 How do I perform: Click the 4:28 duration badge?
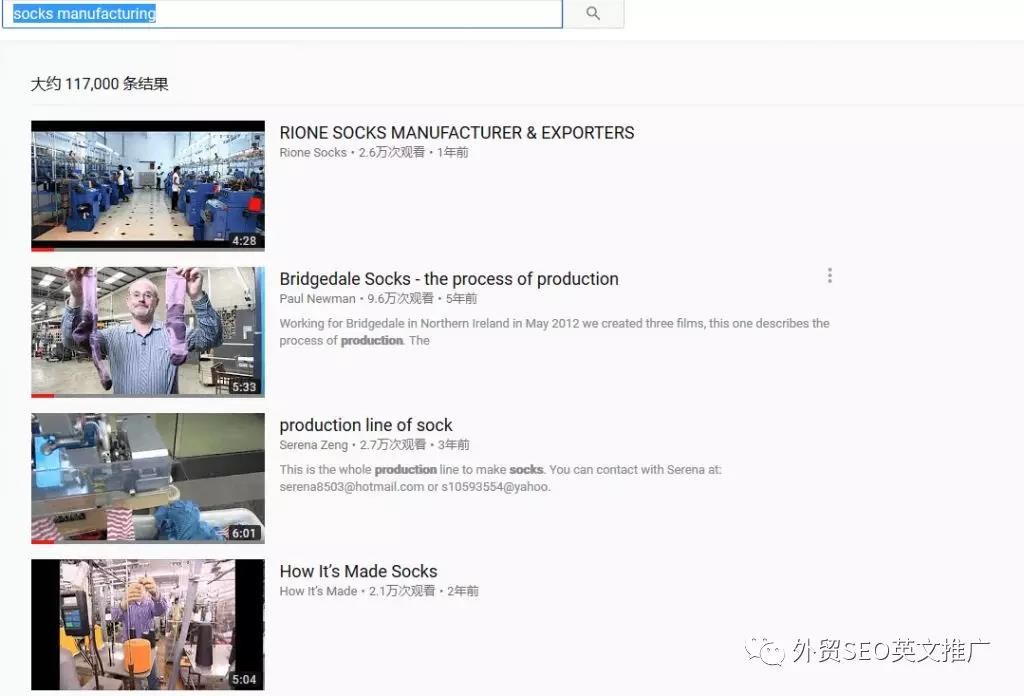click(244, 241)
